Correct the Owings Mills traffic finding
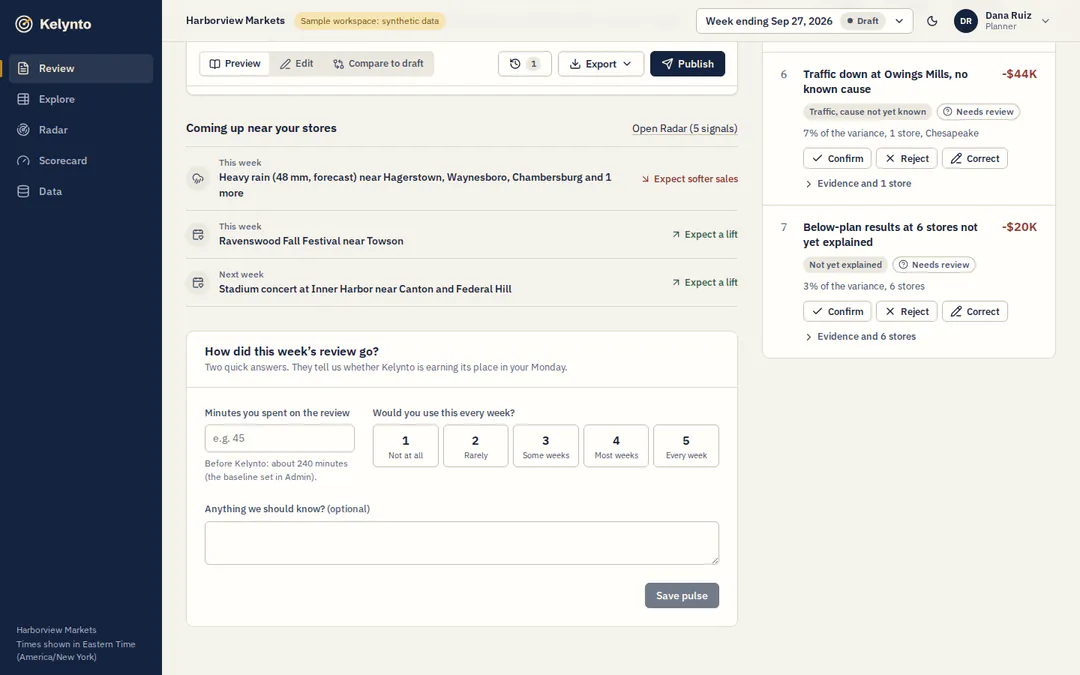1080x675 pixels. [x=975, y=158]
